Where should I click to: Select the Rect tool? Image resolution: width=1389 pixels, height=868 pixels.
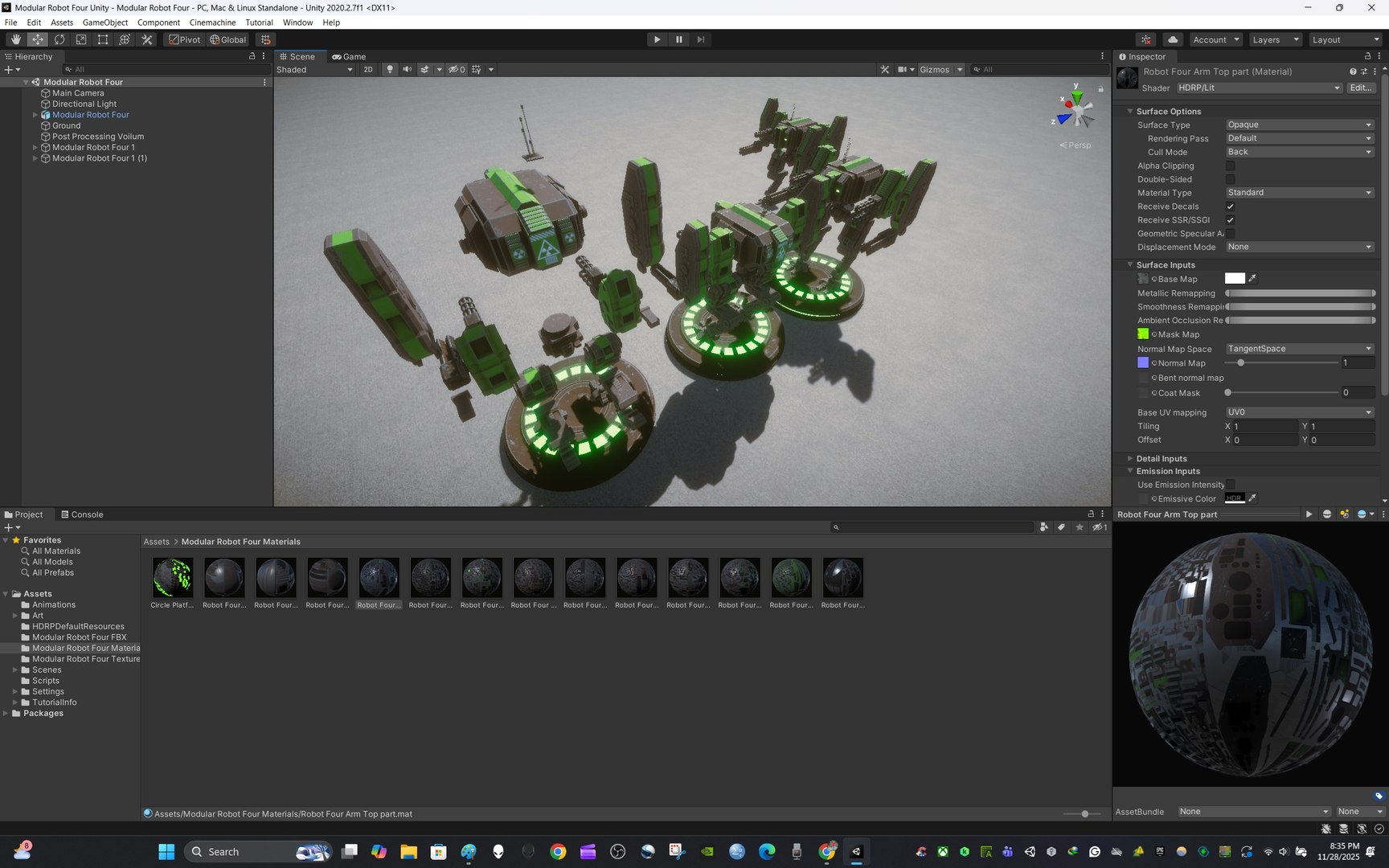tap(103, 39)
